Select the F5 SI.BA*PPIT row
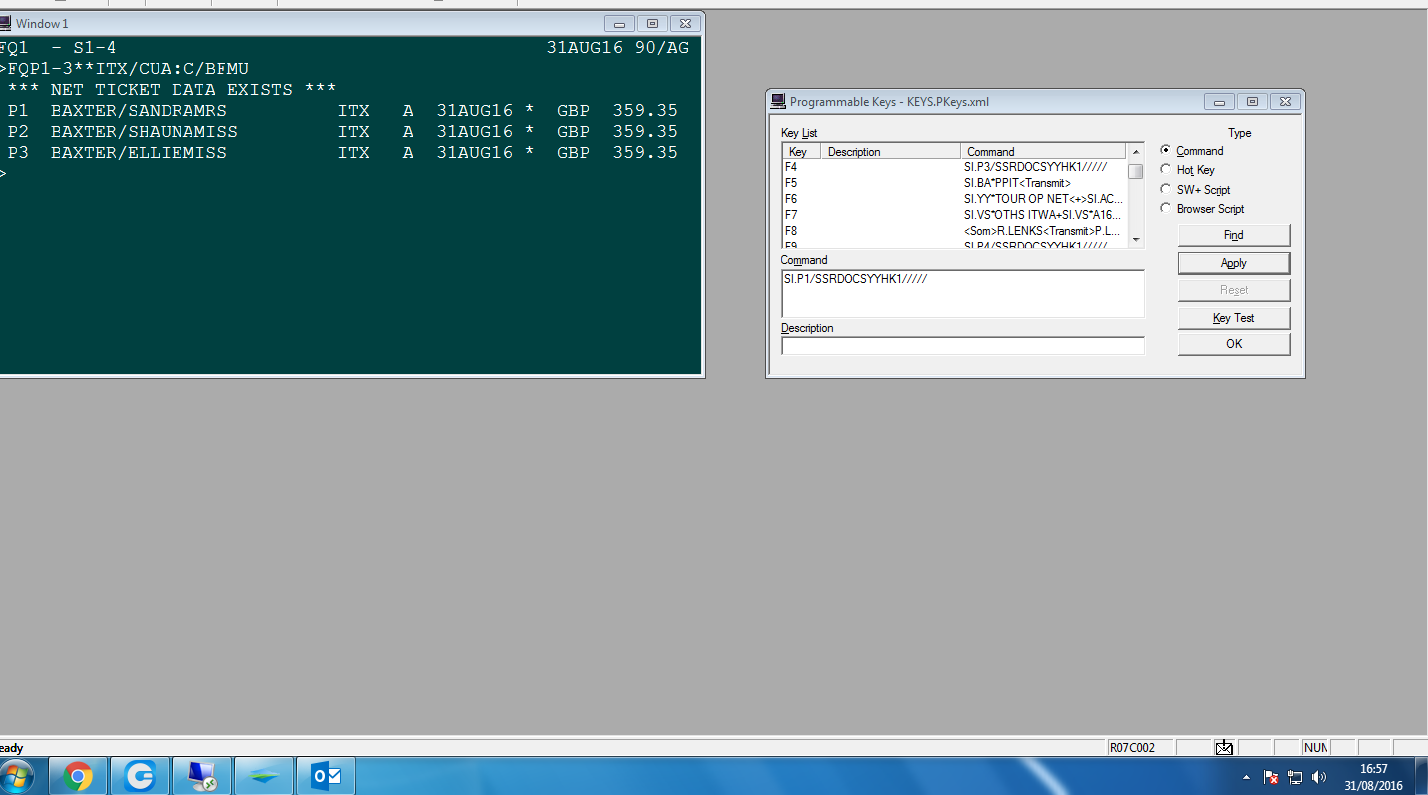1428x795 pixels. [954, 183]
